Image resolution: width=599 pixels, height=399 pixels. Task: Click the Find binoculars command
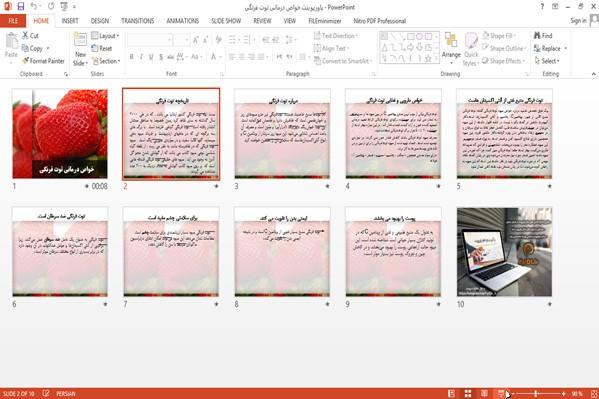point(543,36)
